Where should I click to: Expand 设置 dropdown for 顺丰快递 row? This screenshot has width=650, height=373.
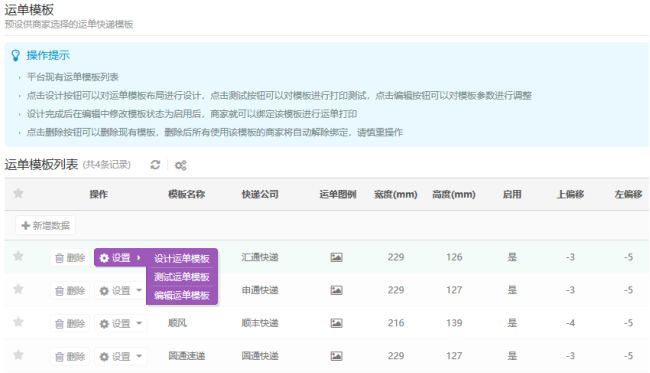coord(121,323)
